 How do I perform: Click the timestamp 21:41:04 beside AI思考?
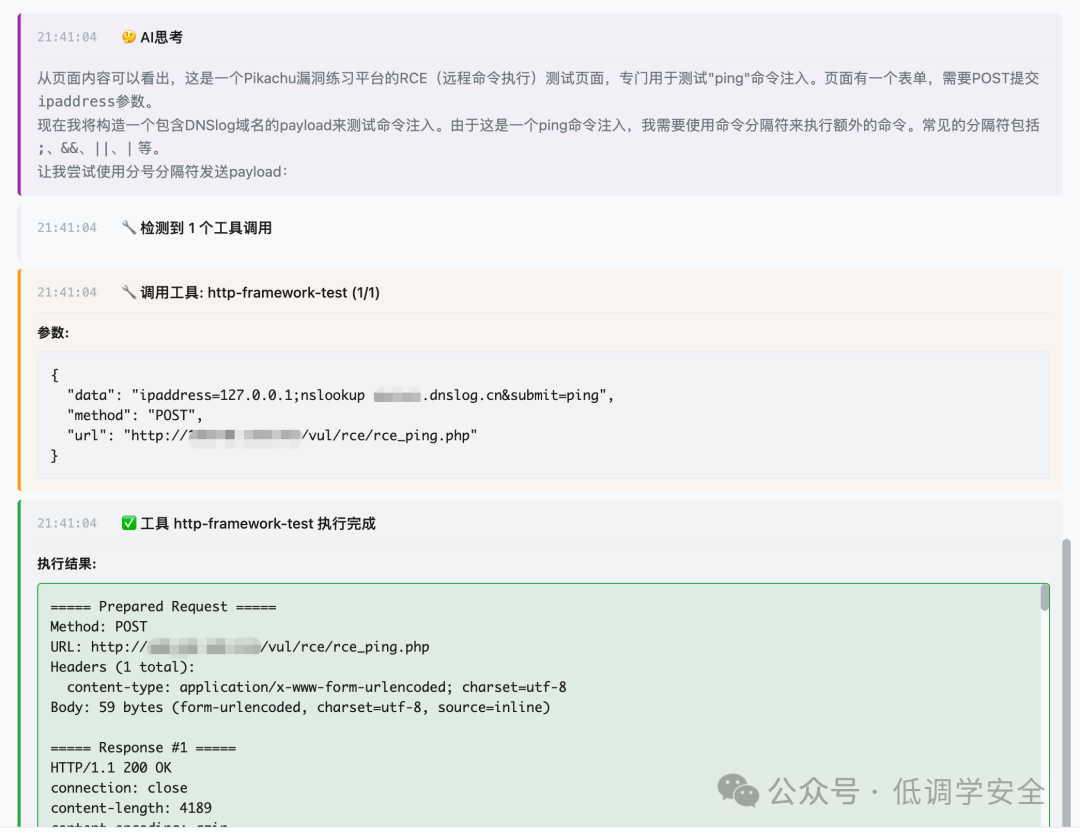(67, 37)
